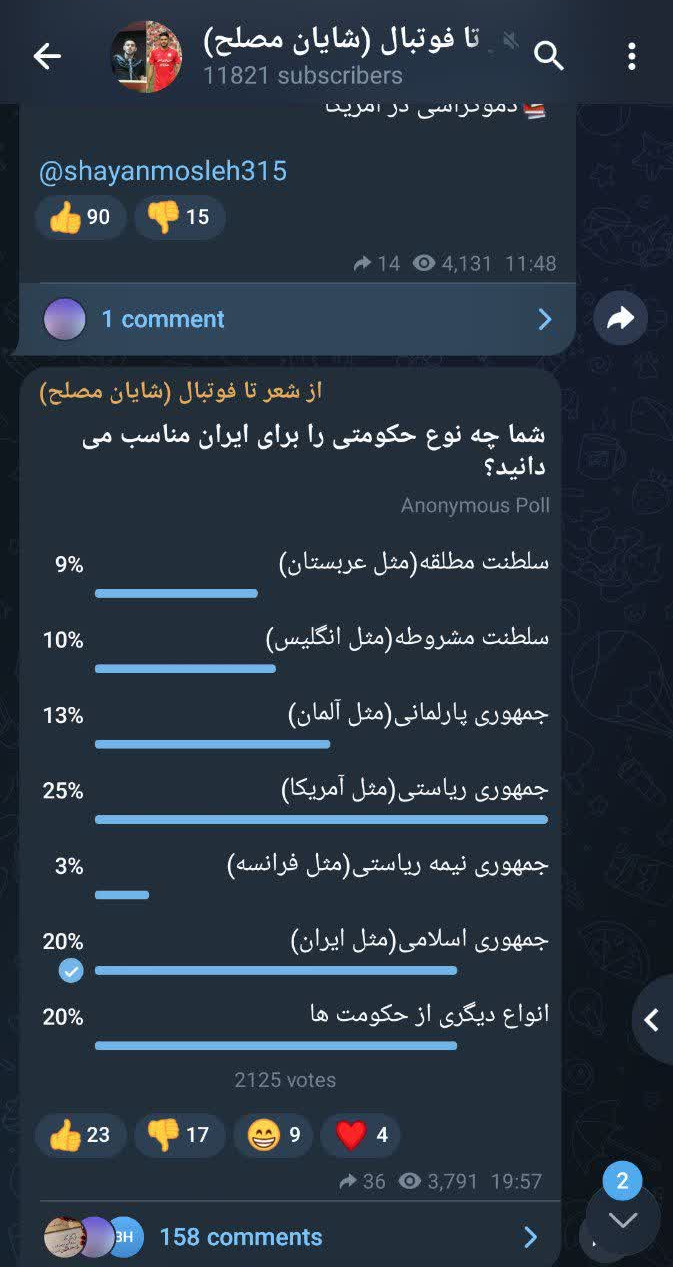Screen dimensions: 673x1267
Task: Open the three-dot overflow menu
Action: click(x=632, y=57)
